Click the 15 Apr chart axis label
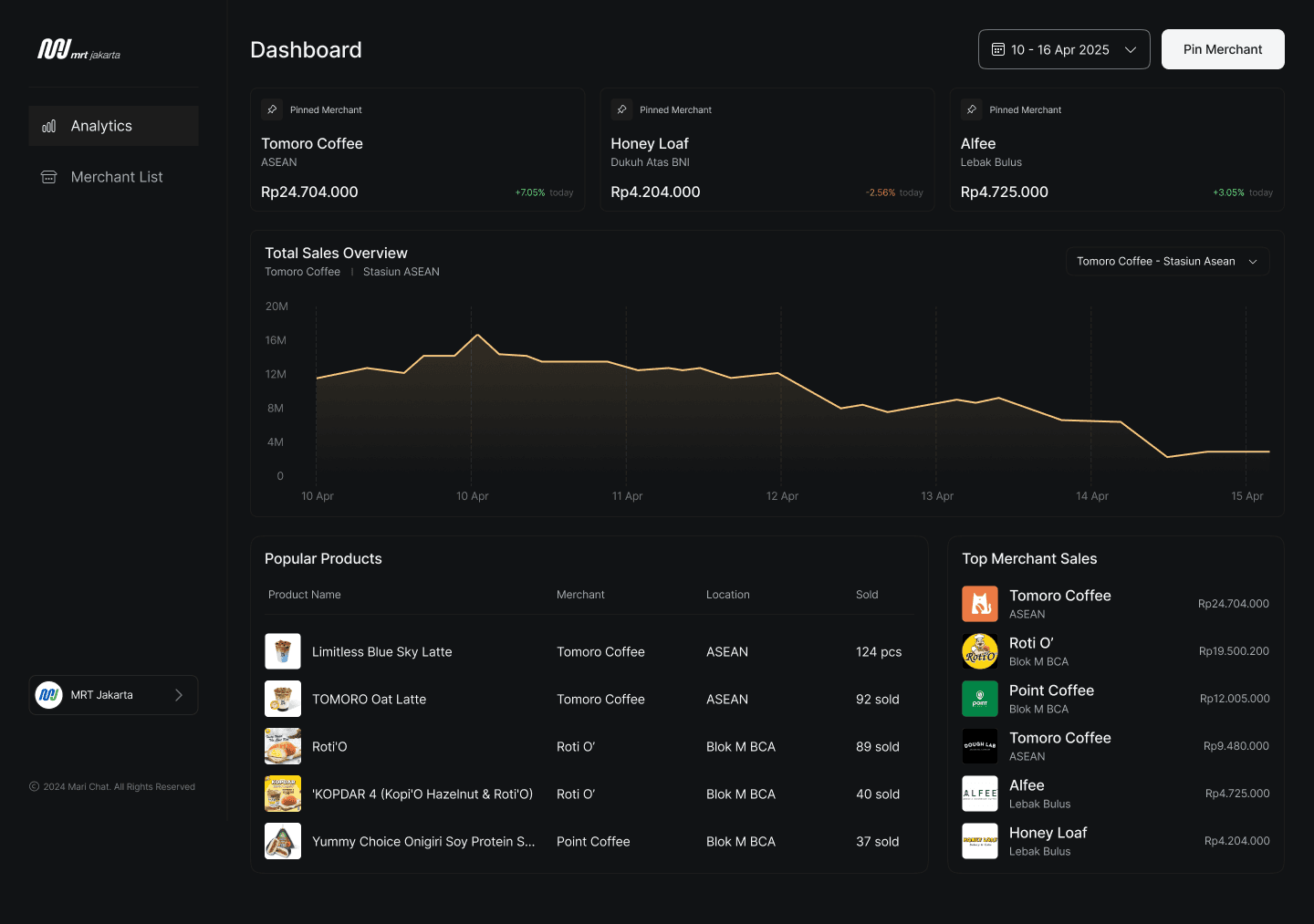This screenshot has height=924, width=1314. pyautogui.click(x=1247, y=496)
